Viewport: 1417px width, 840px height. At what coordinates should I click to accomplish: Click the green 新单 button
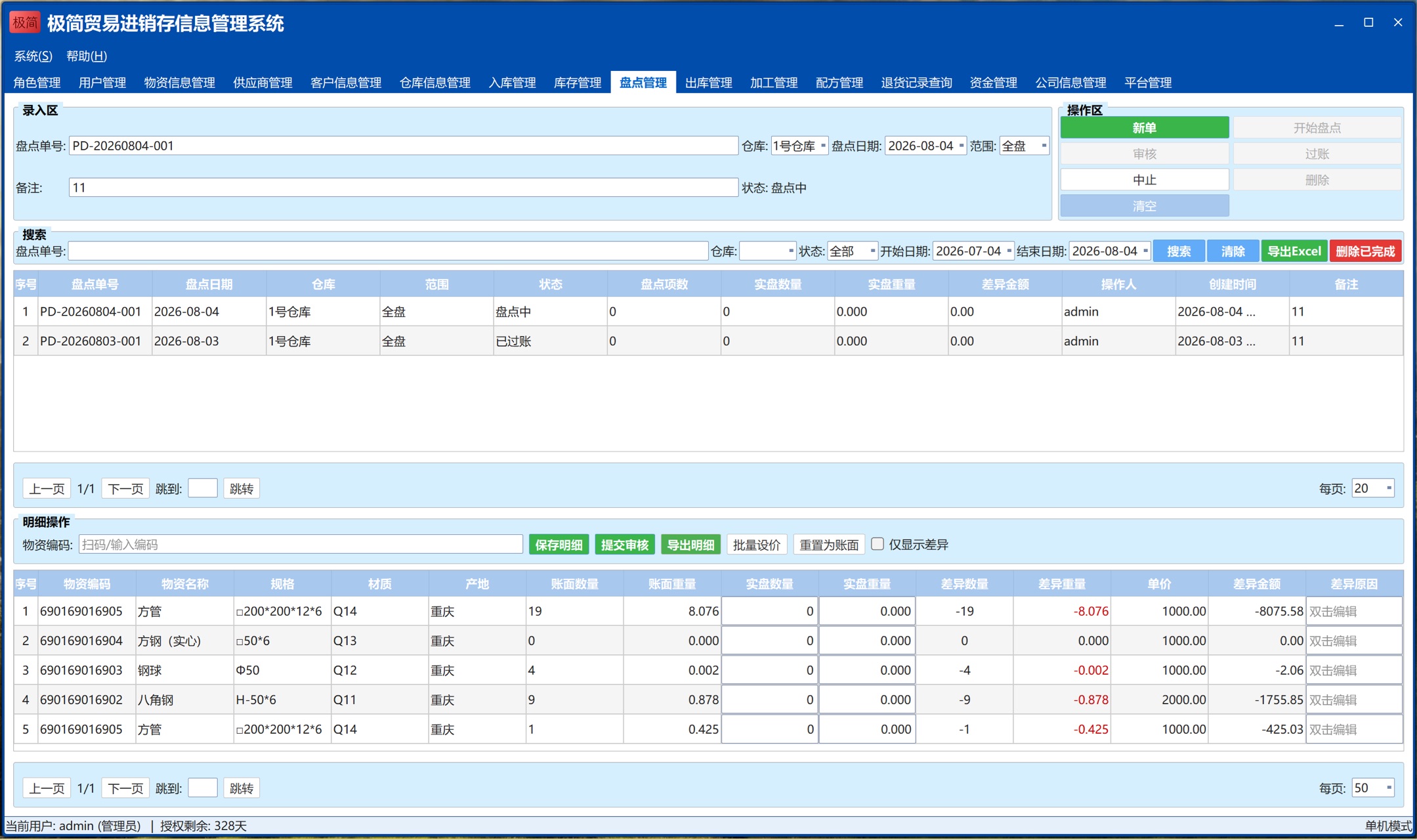[x=1145, y=128]
